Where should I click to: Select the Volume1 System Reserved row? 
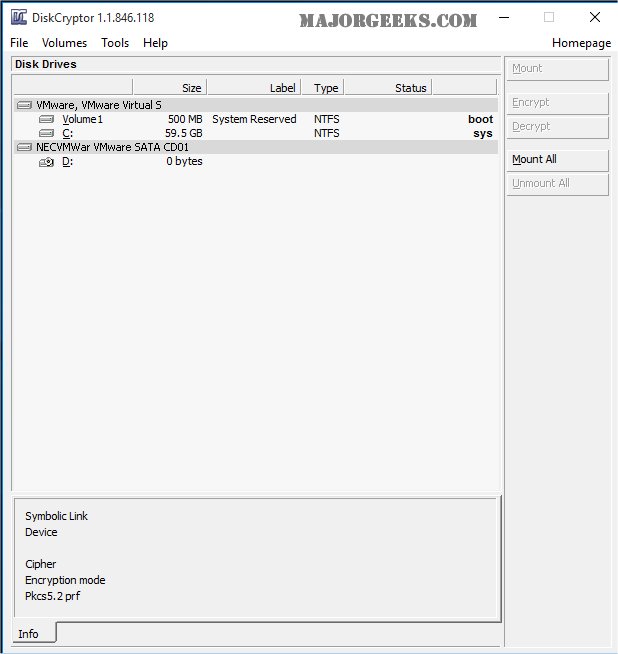tap(253, 119)
